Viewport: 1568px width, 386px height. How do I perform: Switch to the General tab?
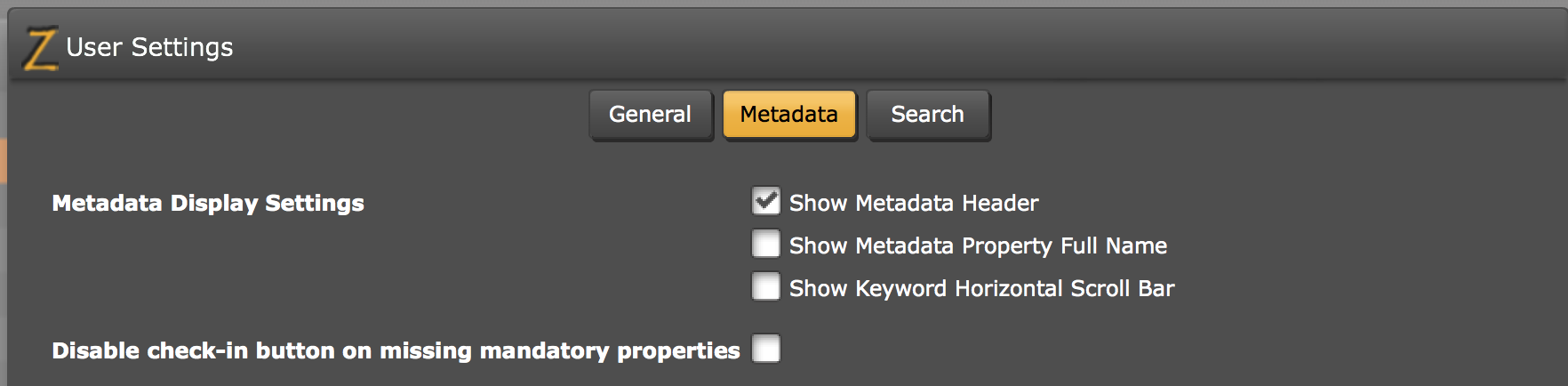(651, 115)
